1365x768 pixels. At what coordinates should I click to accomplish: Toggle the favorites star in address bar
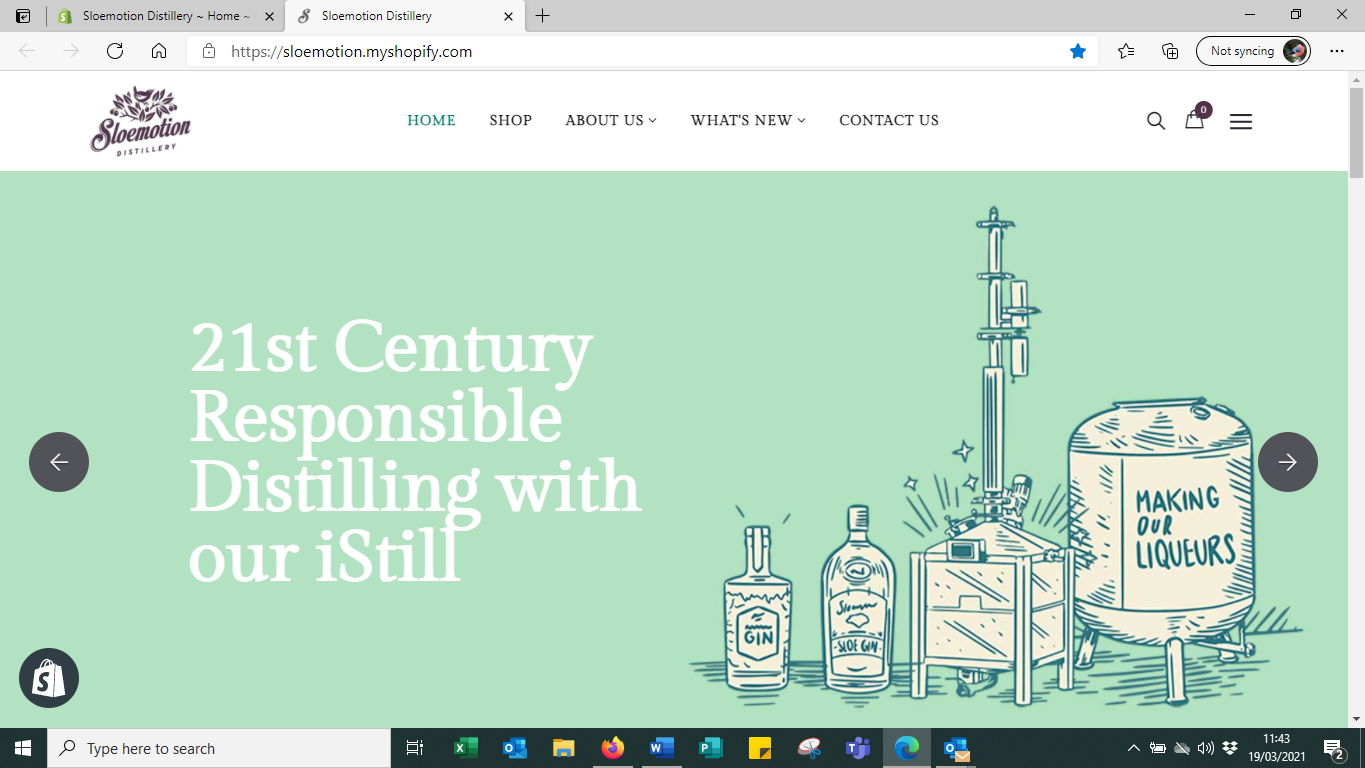click(1078, 51)
